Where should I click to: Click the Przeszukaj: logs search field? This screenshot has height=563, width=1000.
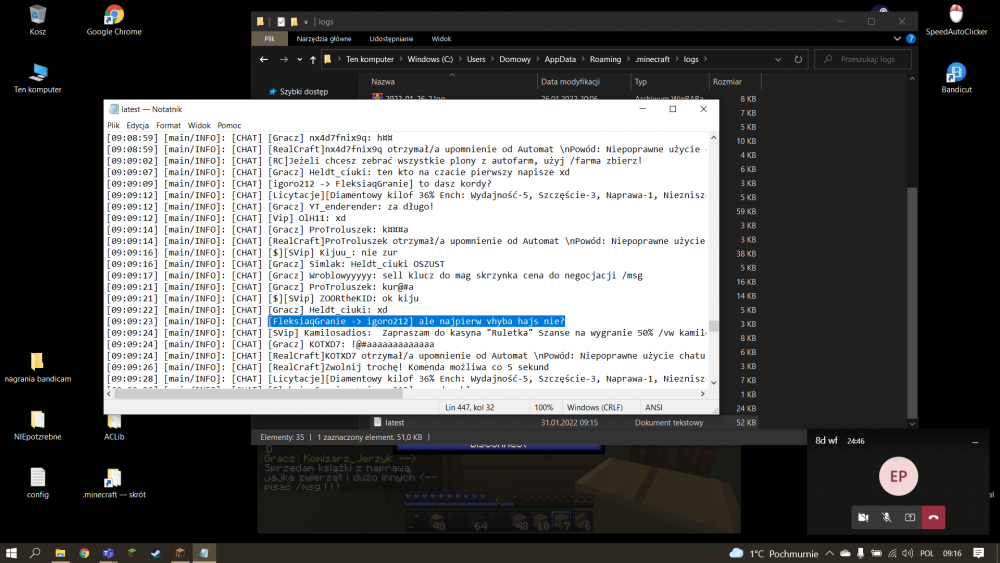[x=868, y=60]
